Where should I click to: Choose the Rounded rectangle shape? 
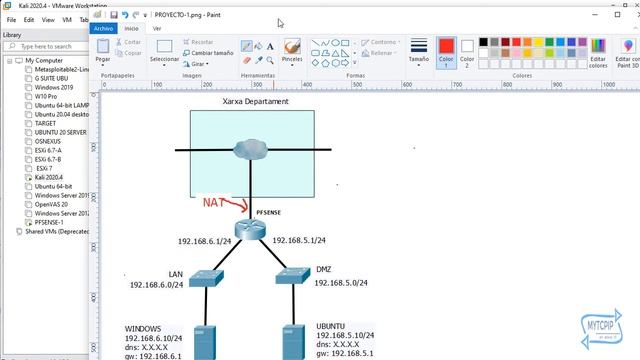(316, 53)
